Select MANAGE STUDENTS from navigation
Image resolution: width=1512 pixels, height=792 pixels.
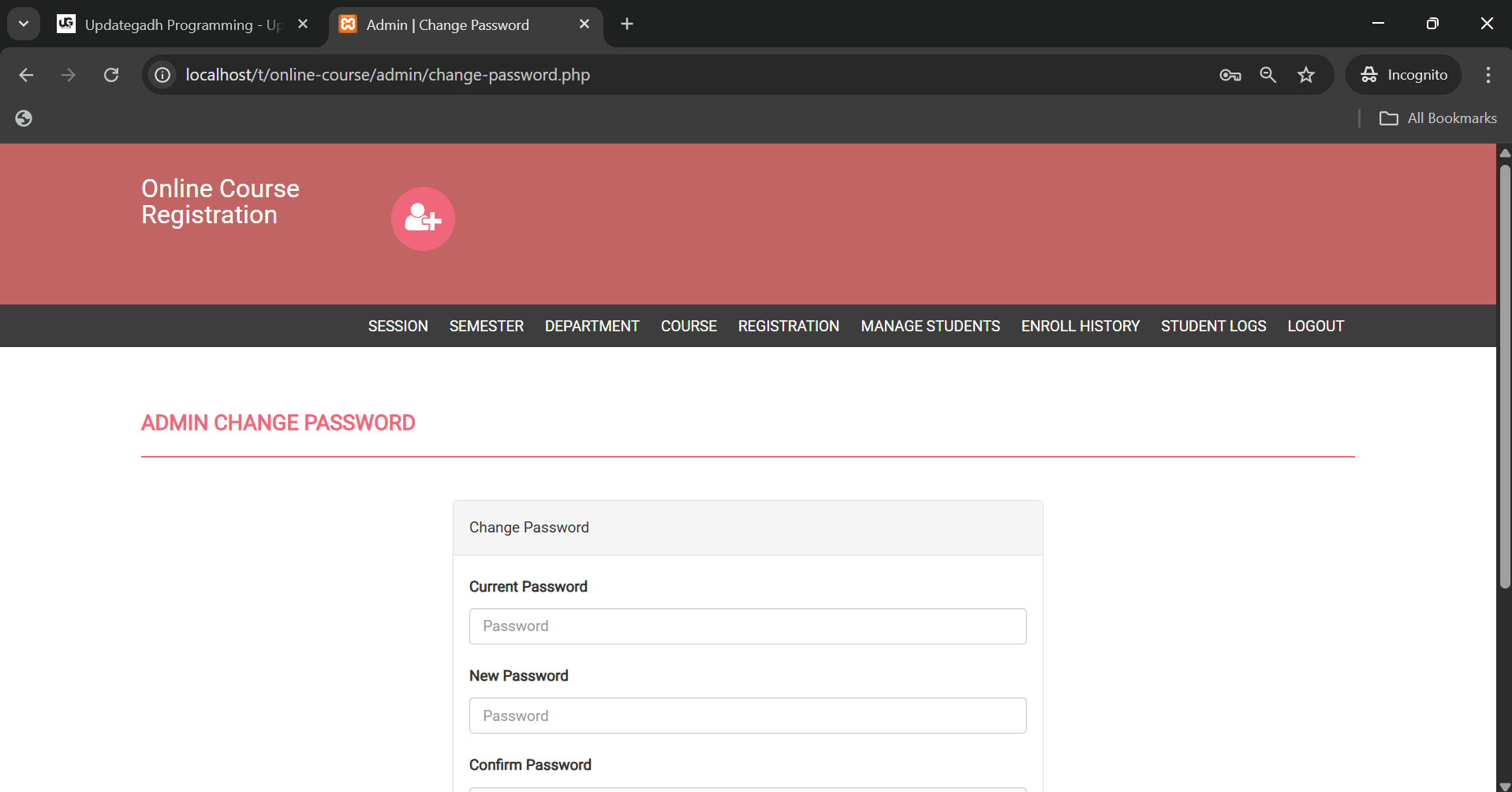tap(929, 325)
